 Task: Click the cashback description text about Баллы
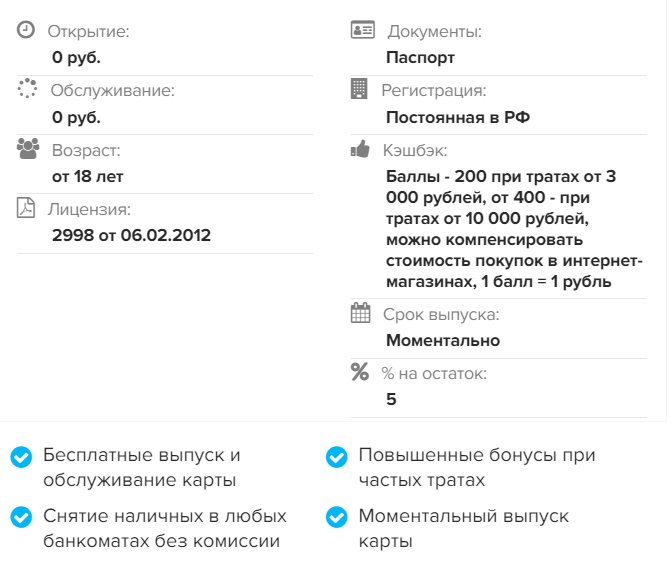tap(512, 229)
